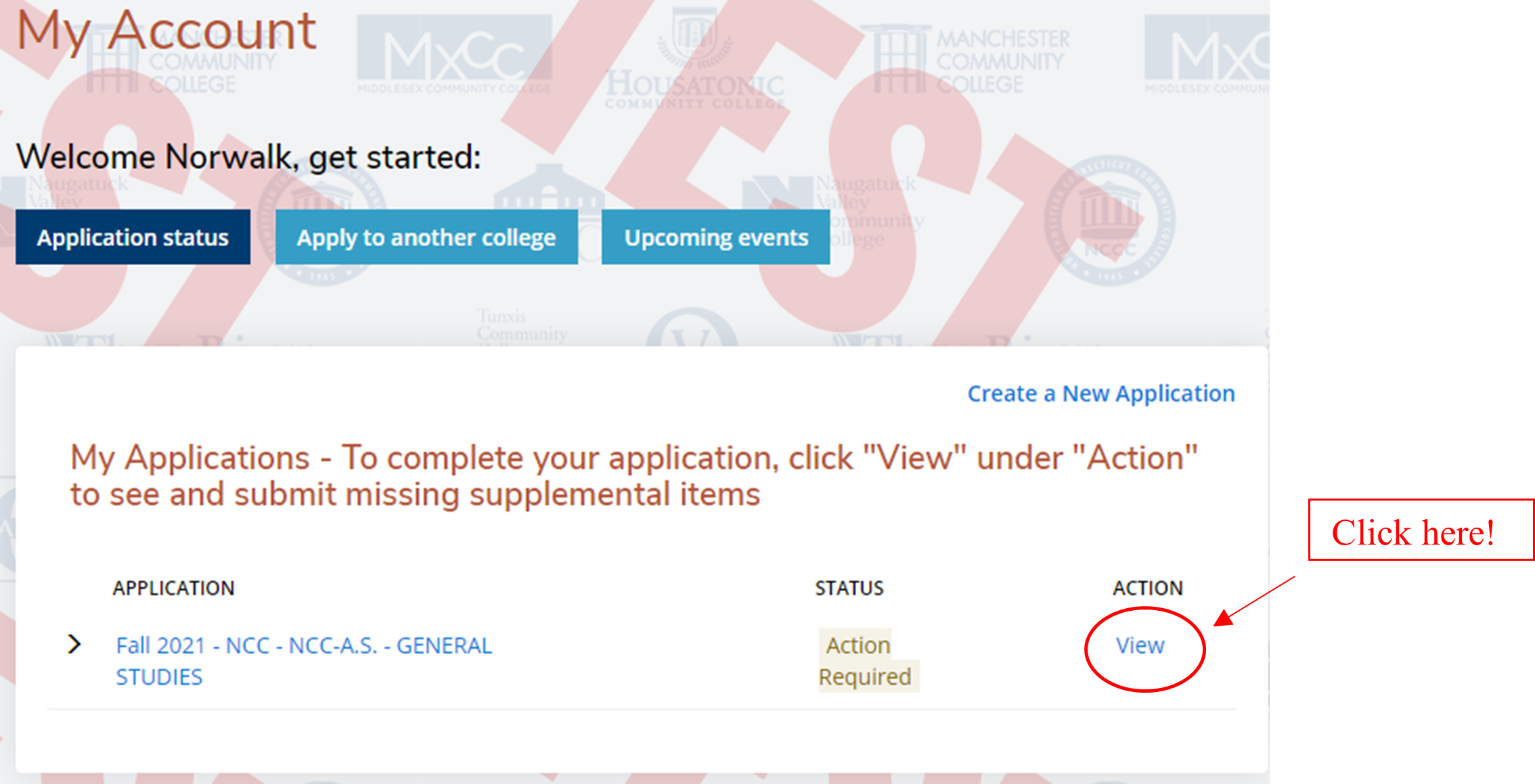
Task: Click the ACTION column header
Action: point(1149,589)
